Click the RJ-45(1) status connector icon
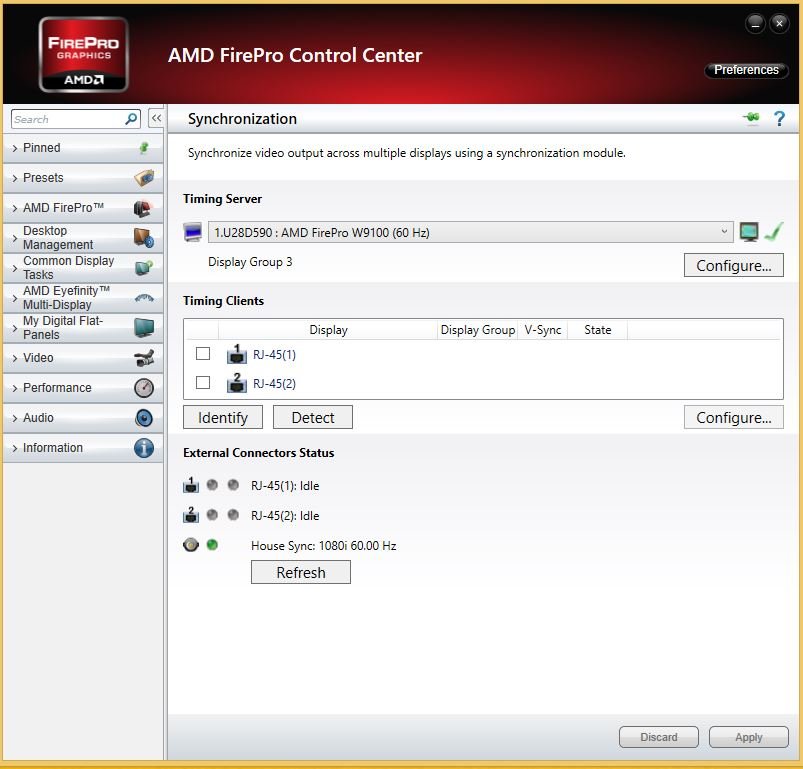 pyautogui.click(x=191, y=484)
